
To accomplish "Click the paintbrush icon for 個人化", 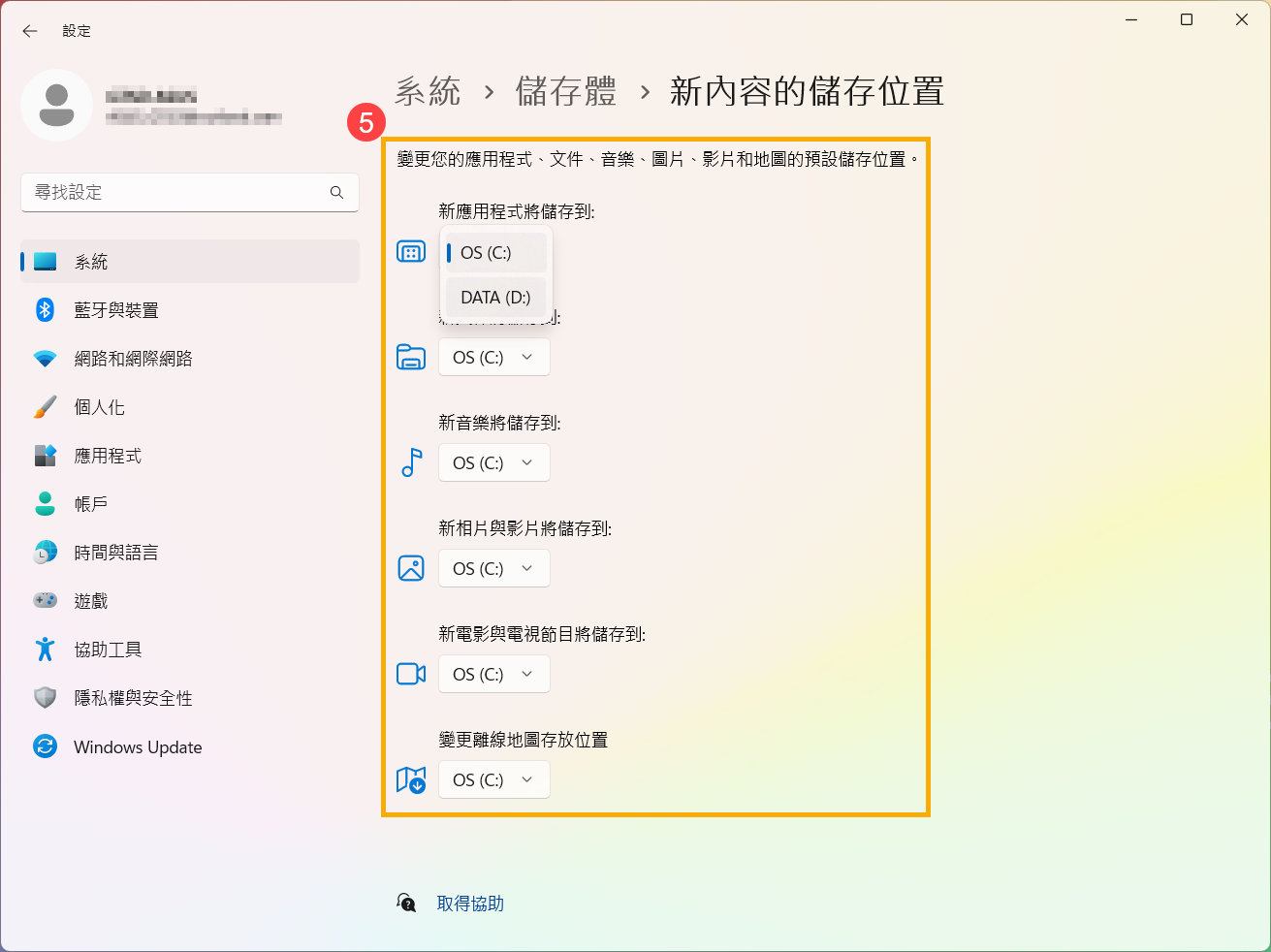I will coord(46,407).
